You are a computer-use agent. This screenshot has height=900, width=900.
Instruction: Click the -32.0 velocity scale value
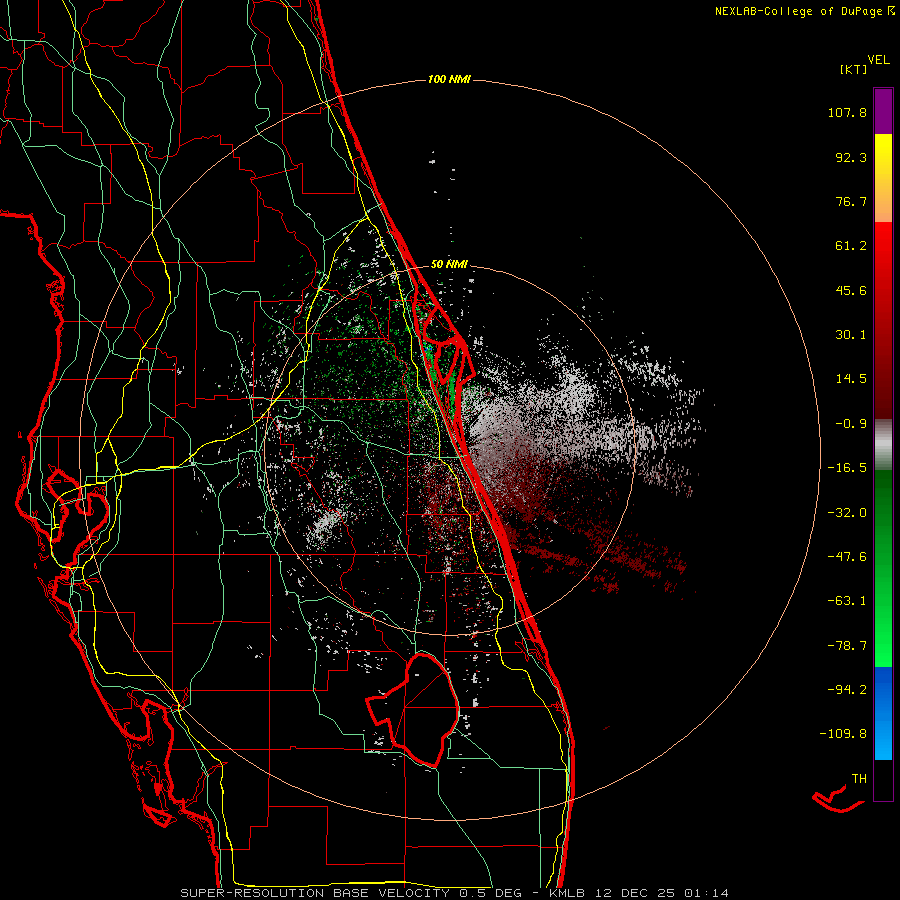click(847, 513)
